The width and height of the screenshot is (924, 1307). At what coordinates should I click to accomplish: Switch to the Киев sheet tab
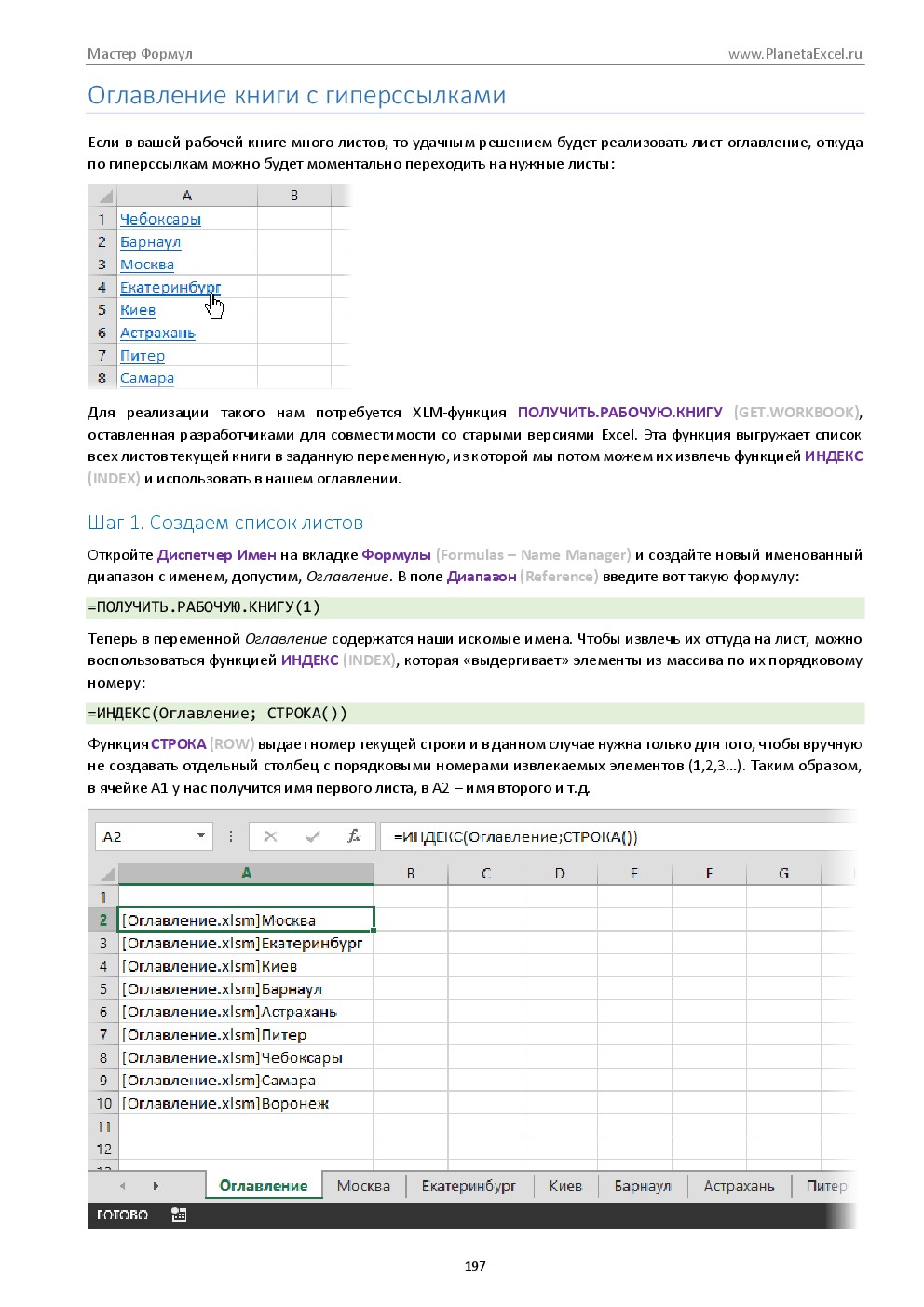pos(565,1186)
